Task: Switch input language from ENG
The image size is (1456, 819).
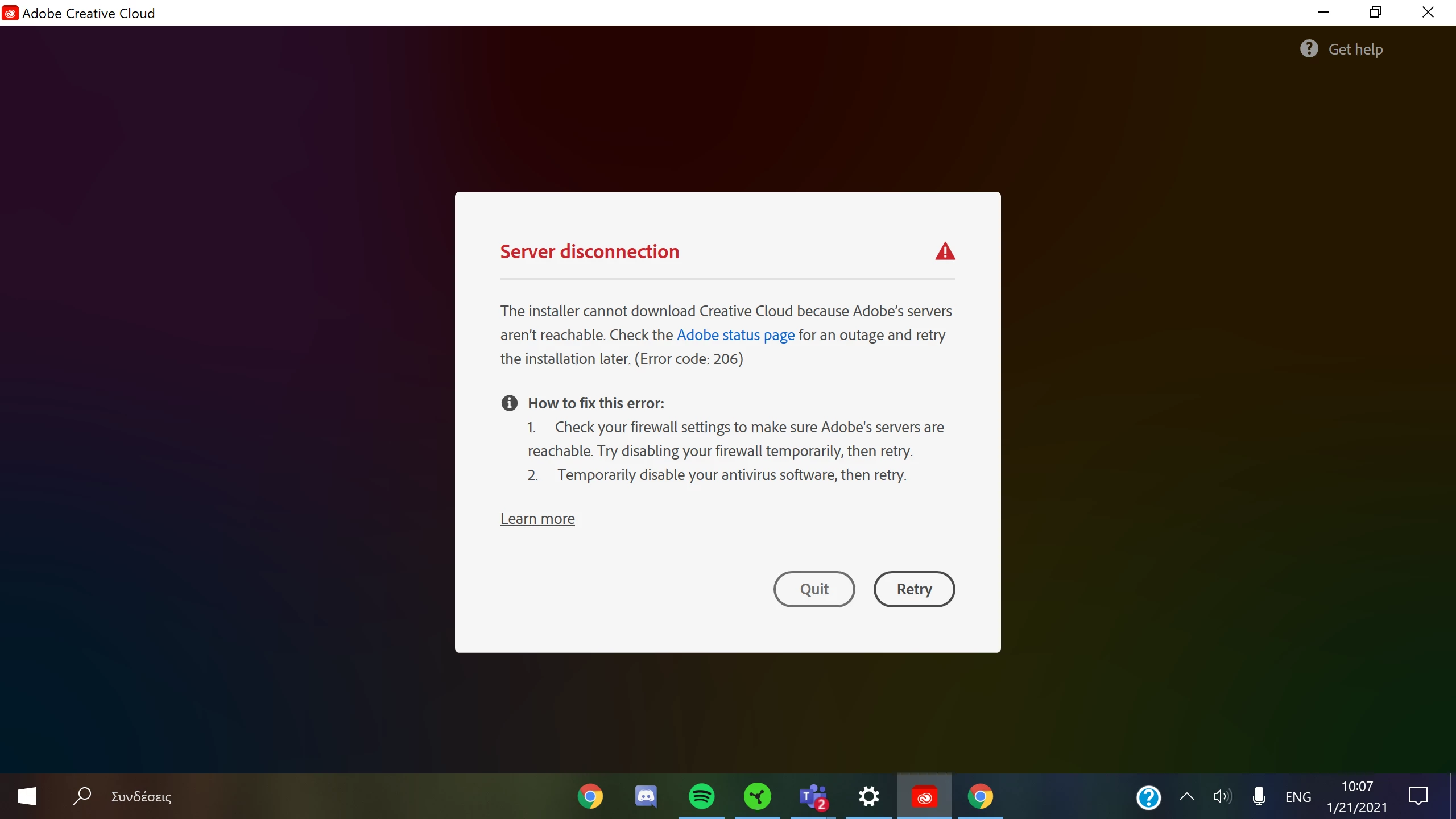Action: (1298, 797)
